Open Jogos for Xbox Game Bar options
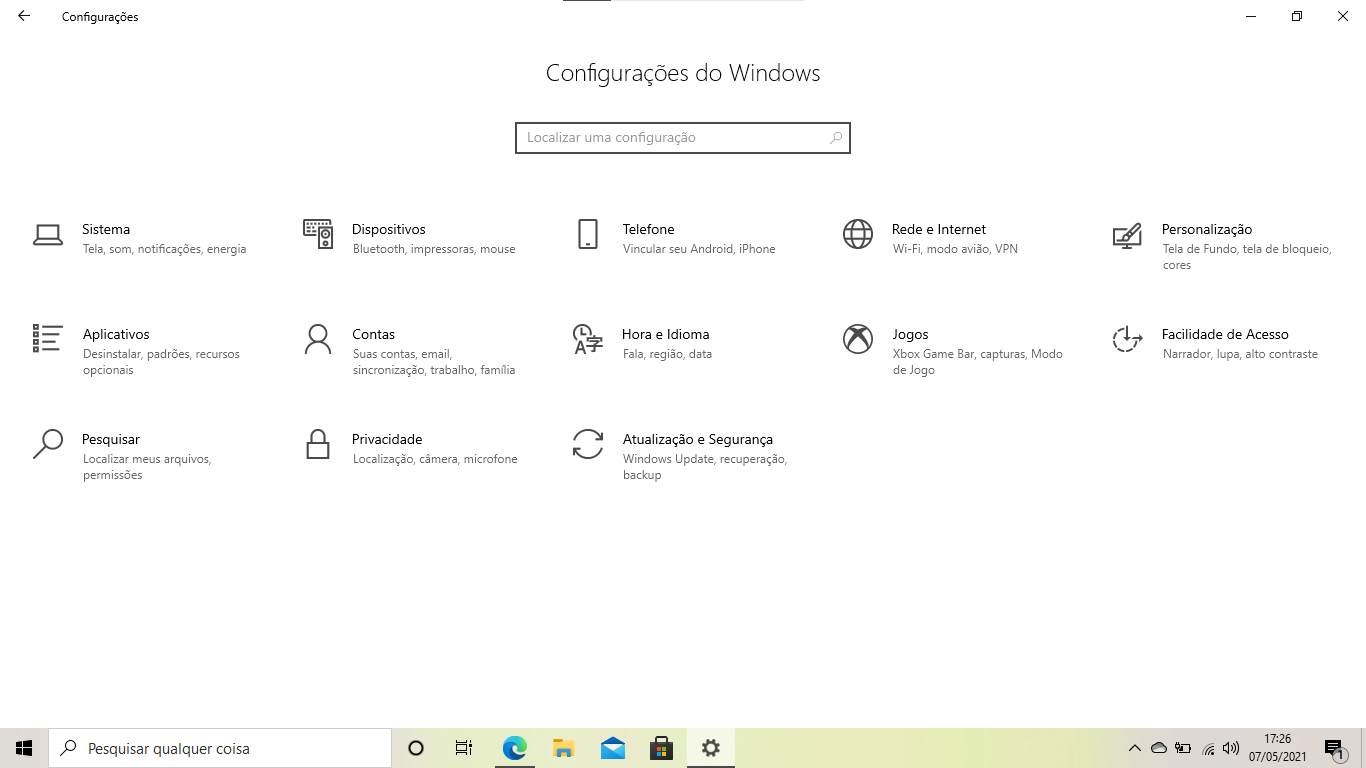The width and height of the screenshot is (1366, 768). pyautogui.click(x=910, y=343)
